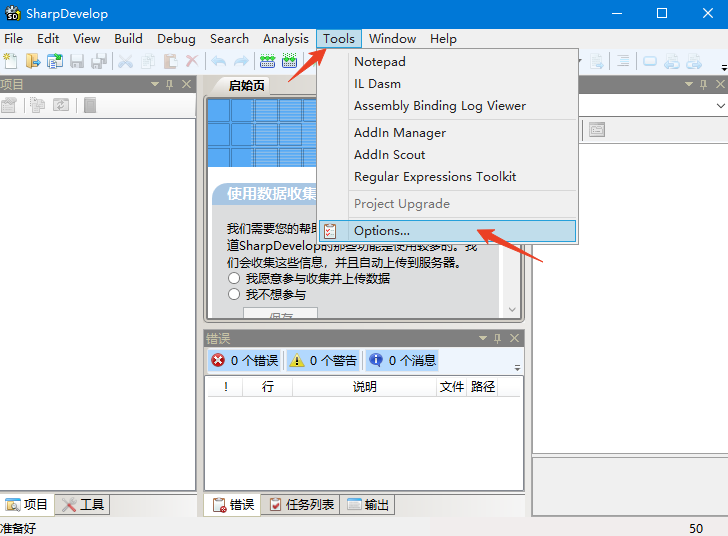
Task: Click the red X Delete icon
Action: (x=192, y=61)
